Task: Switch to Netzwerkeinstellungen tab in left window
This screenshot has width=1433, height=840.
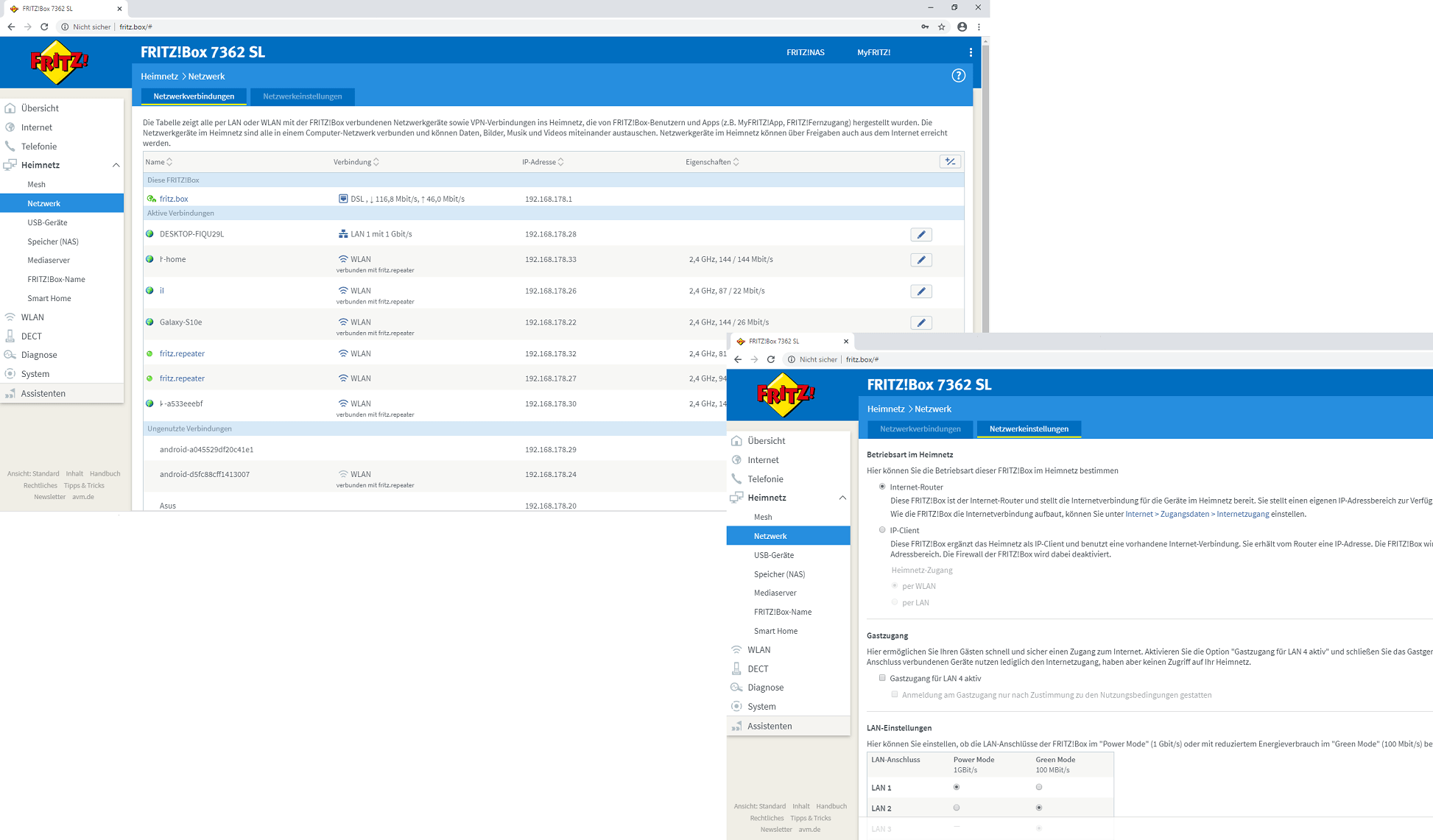Action: [x=303, y=96]
